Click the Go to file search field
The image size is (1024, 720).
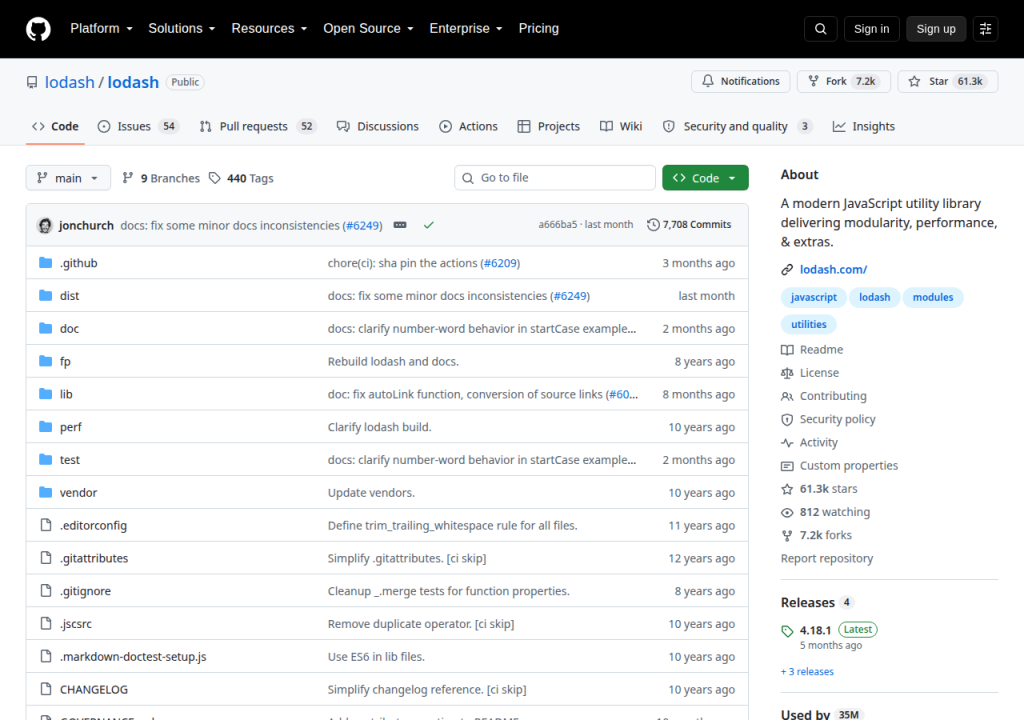click(x=555, y=178)
